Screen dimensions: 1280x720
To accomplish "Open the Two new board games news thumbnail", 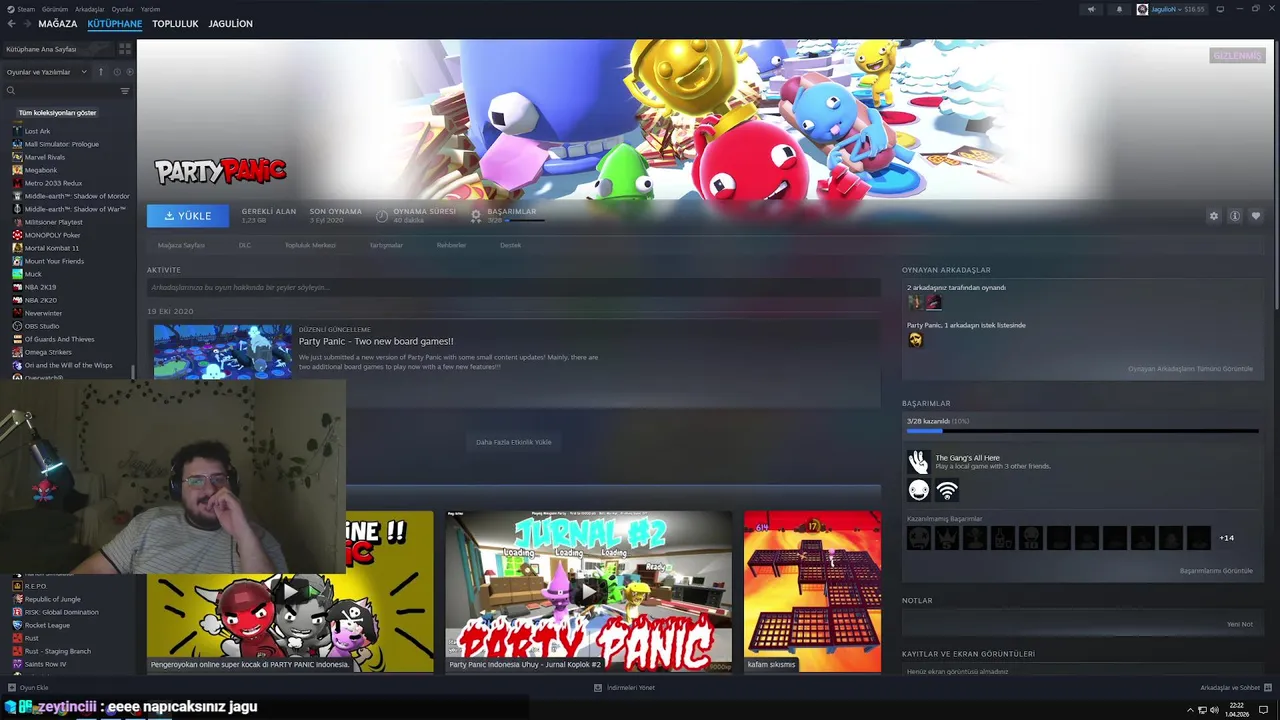I will point(222,351).
